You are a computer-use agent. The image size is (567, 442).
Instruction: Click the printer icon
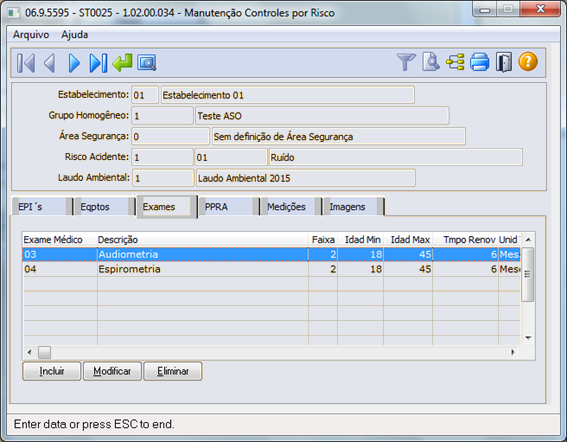click(x=479, y=62)
